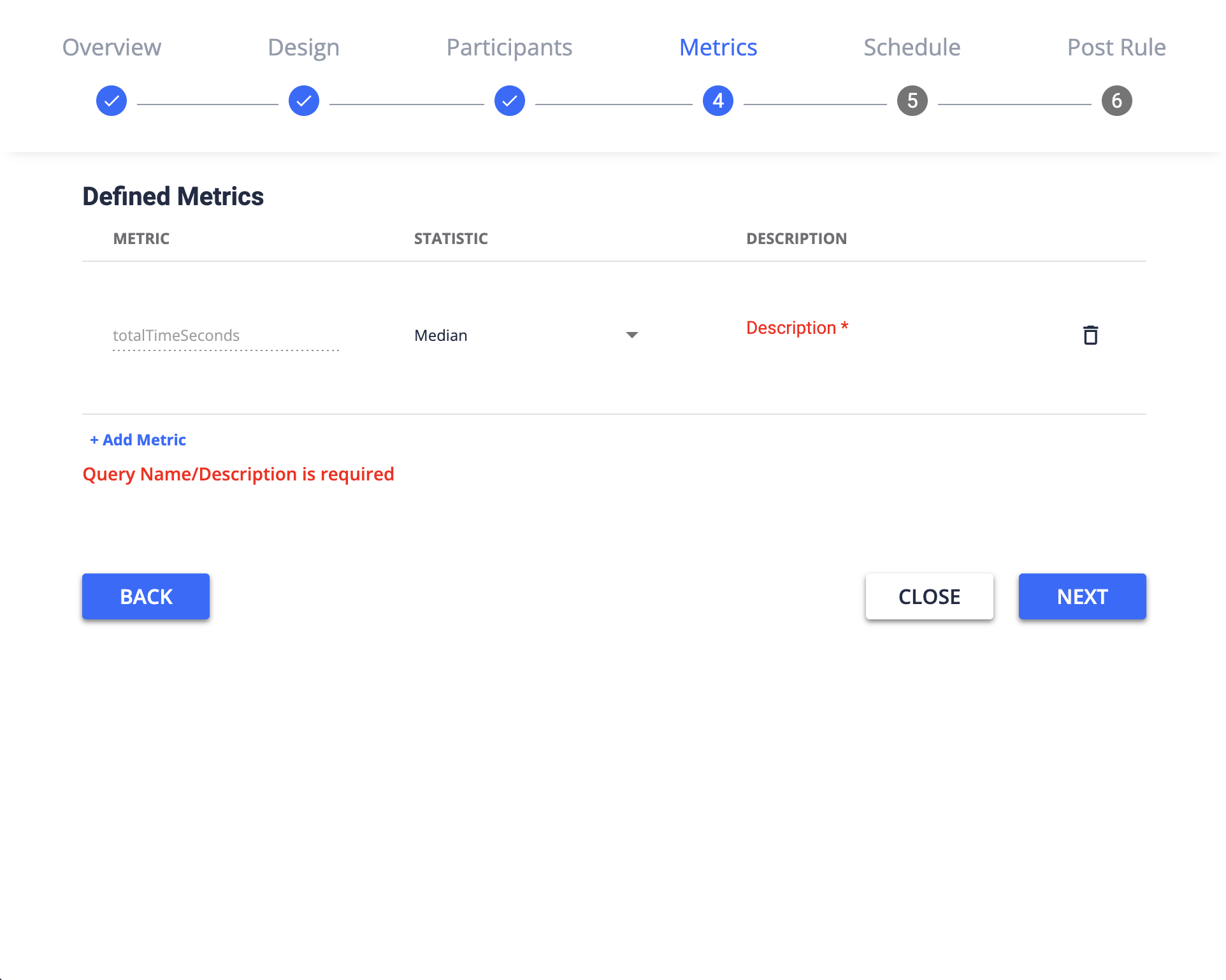Viewport: 1226px width, 980px height.
Task: Click the Participants step checkmark circle
Action: [x=509, y=100]
